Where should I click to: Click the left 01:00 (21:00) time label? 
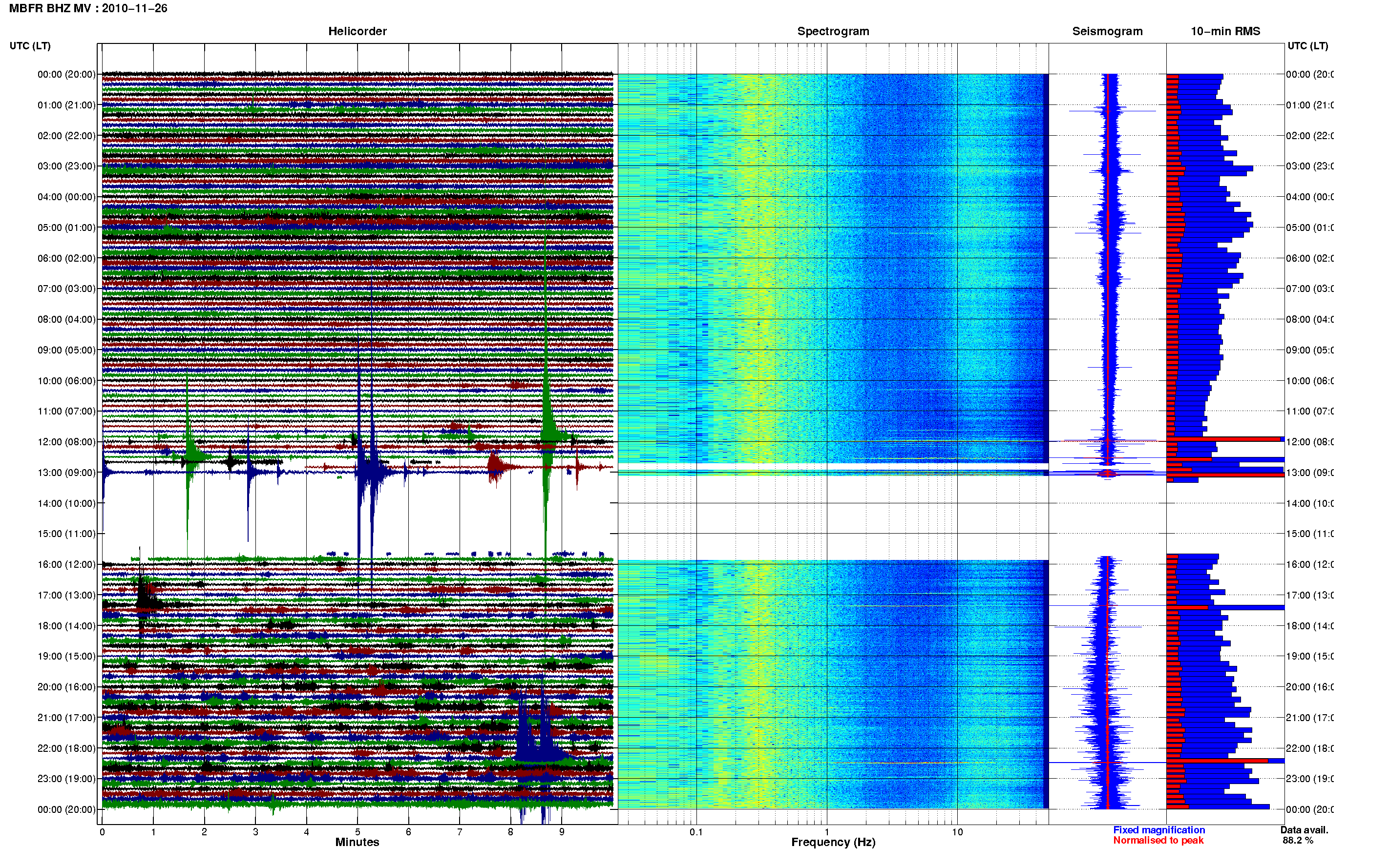click(66, 105)
